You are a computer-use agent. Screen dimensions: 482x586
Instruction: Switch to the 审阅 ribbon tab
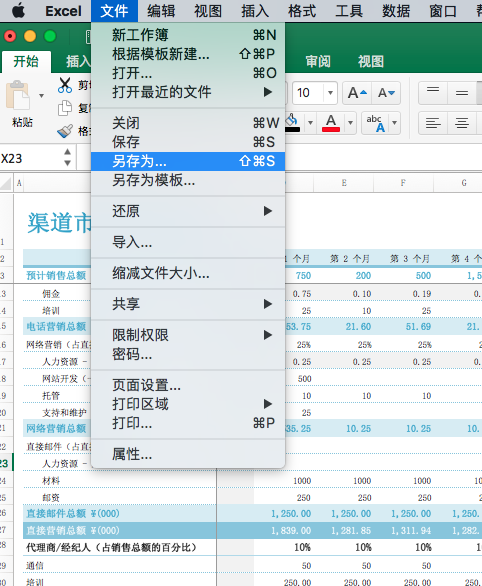click(x=318, y=61)
